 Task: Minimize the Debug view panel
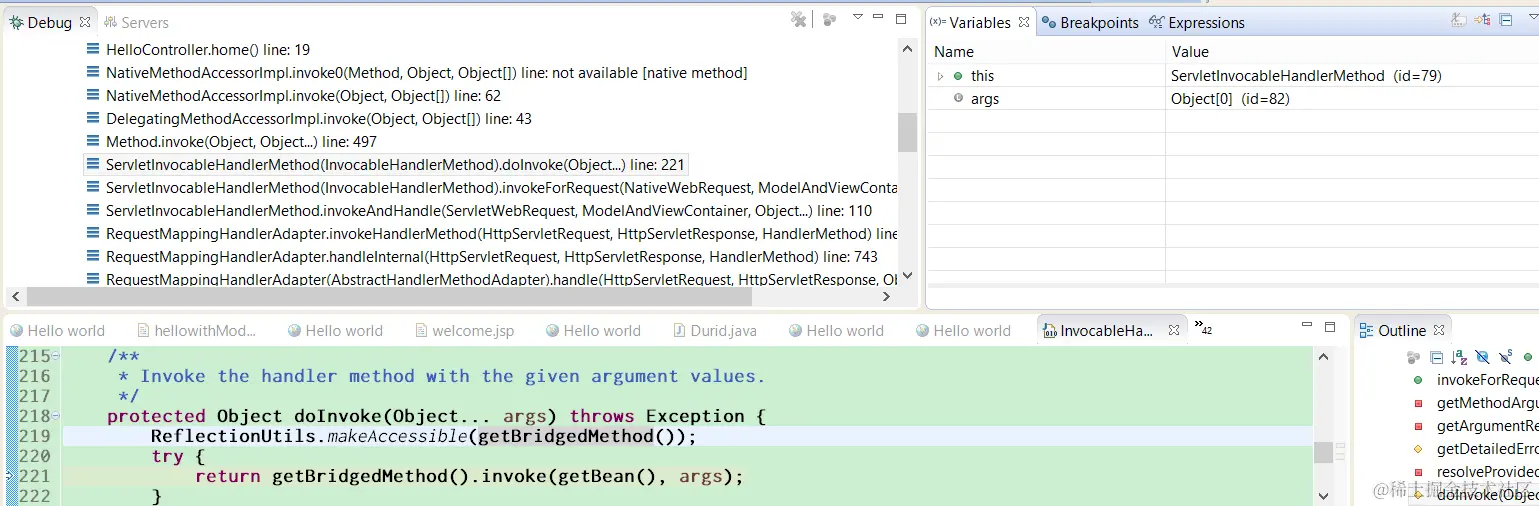pos(878,17)
